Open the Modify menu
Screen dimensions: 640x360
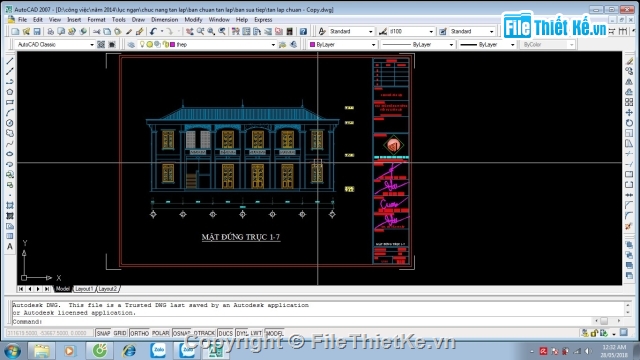pyautogui.click(x=193, y=20)
